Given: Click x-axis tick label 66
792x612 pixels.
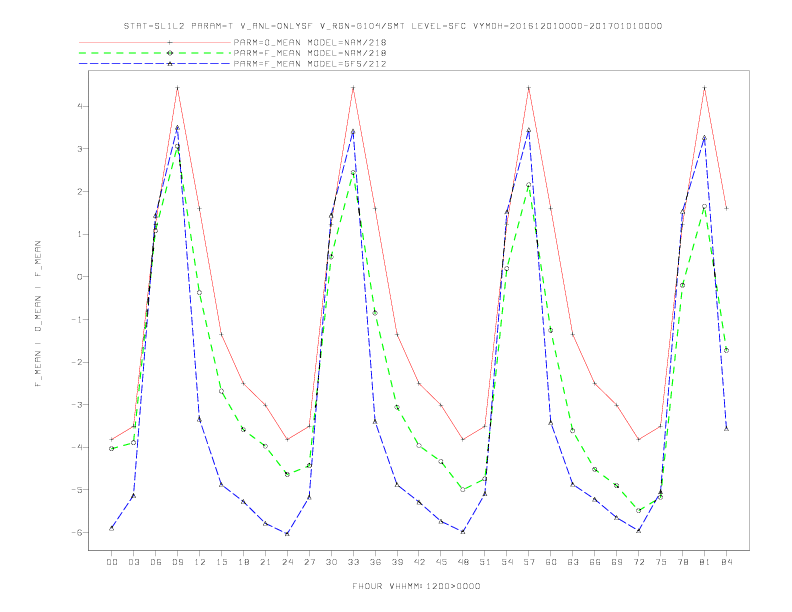Looking at the screenshot, I should pyautogui.click(x=595, y=562).
